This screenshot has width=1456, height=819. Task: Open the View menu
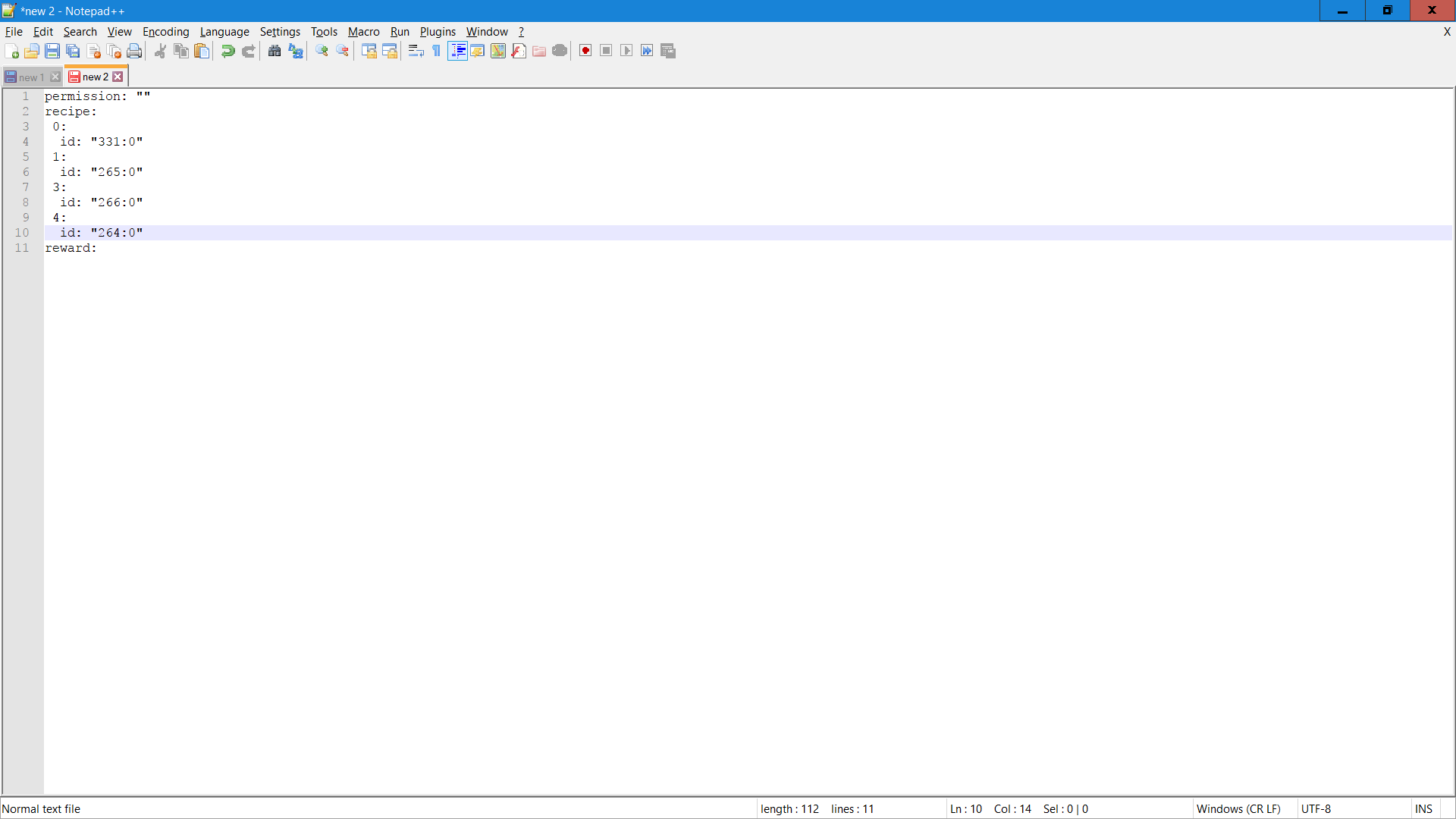click(120, 32)
